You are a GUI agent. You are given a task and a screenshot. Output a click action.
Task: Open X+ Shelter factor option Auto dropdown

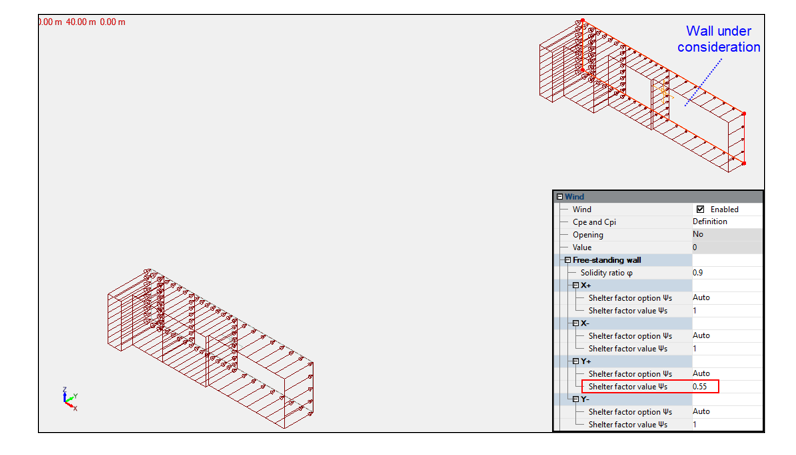(724, 298)
